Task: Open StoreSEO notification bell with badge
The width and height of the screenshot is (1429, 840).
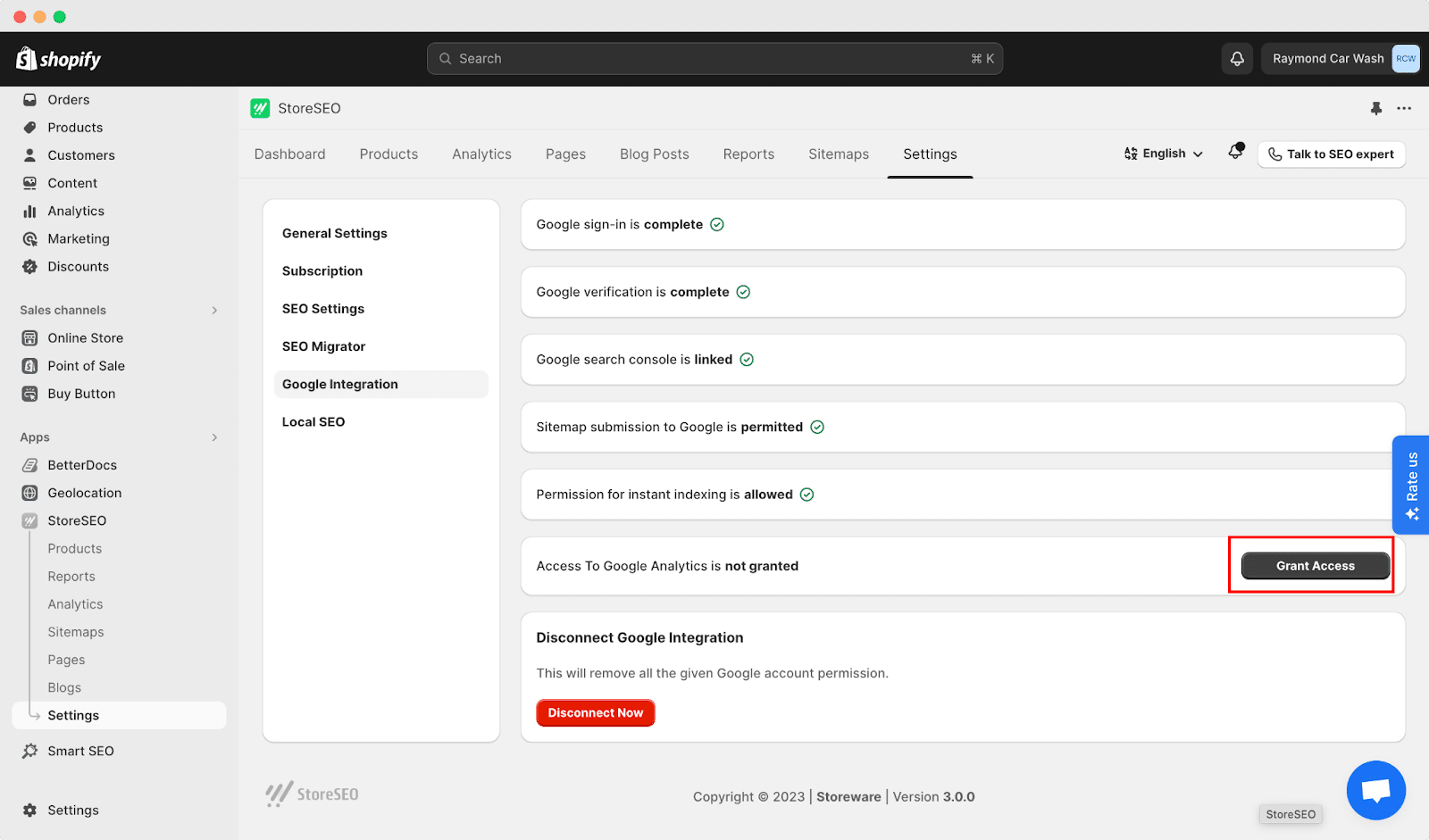Action: 1236,152
